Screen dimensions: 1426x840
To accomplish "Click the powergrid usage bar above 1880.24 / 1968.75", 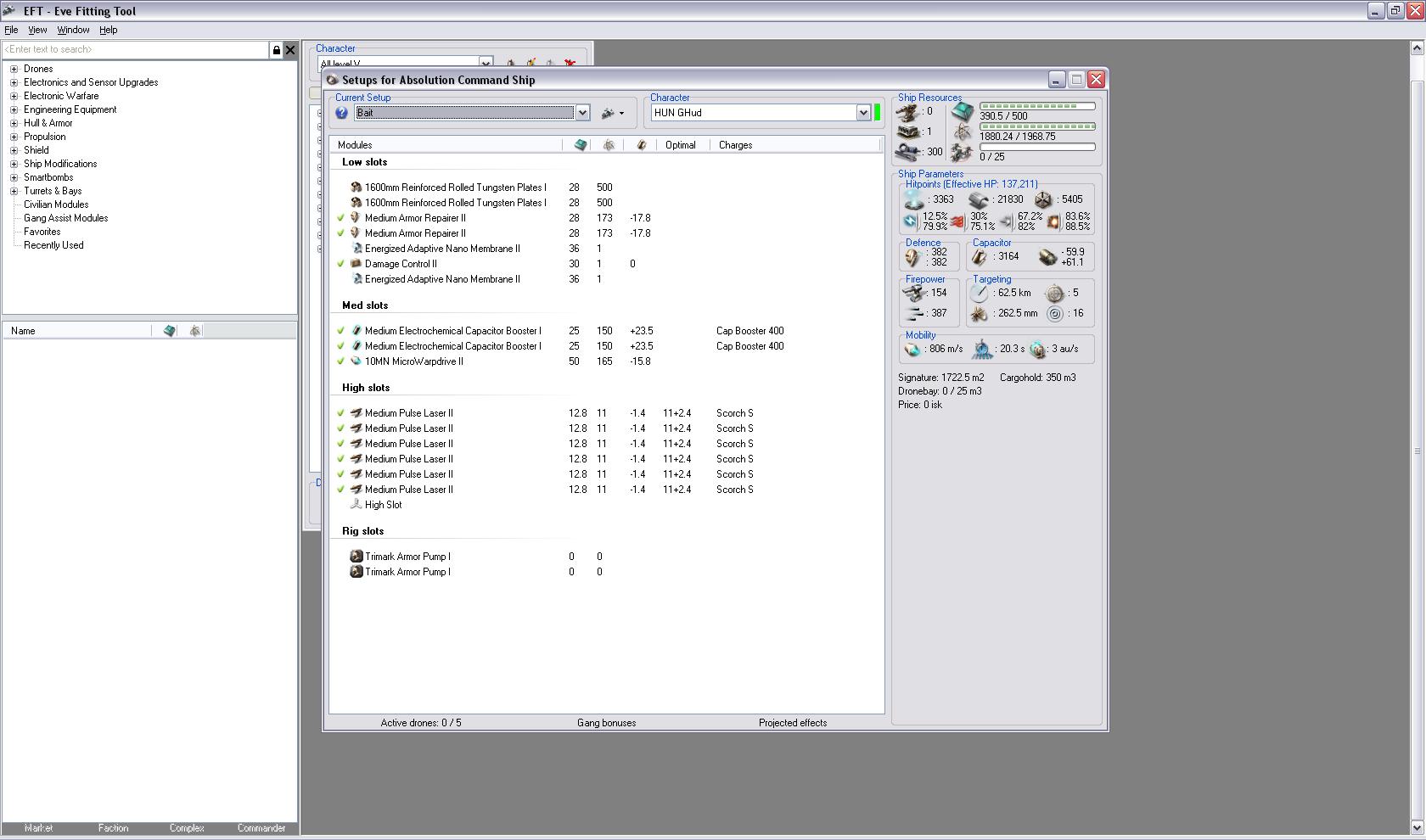I will 1037,126.
